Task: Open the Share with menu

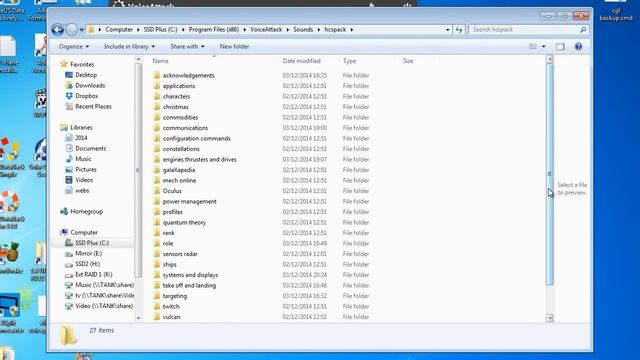Action: coord(187,47)
